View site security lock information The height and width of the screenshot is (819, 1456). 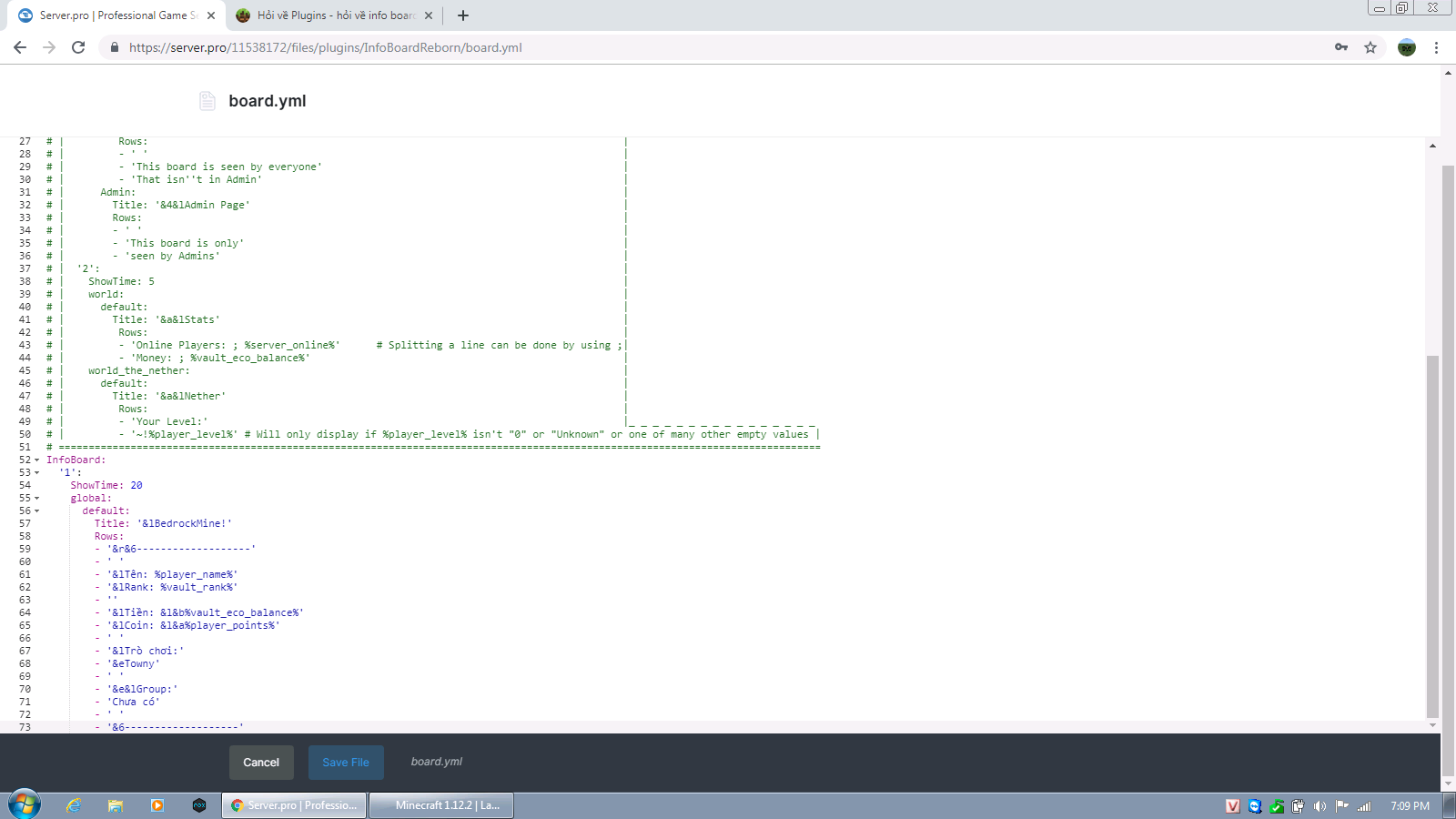115,47
